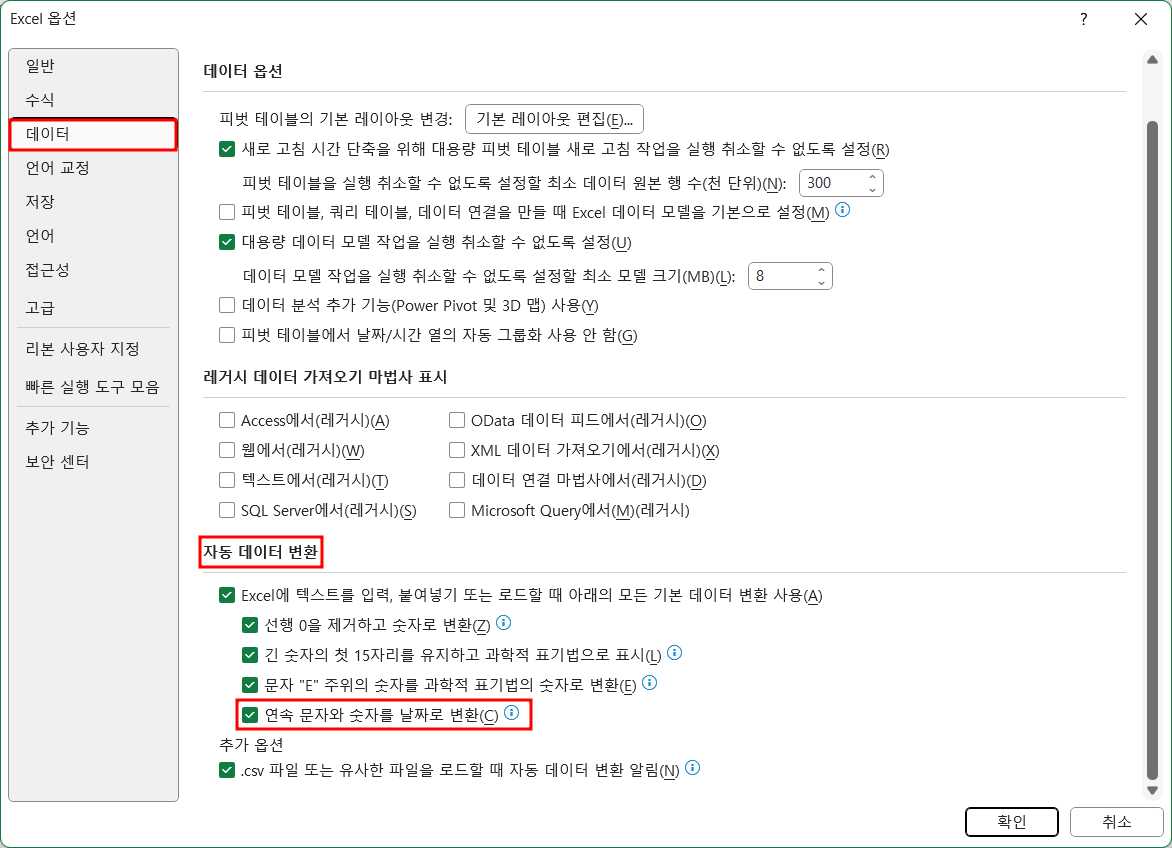This screenshot has width=1172, height=848.
Task: Enable Excel 데이터 모델을 기본으로 설정 checkbox
Action: coord(227,212)
